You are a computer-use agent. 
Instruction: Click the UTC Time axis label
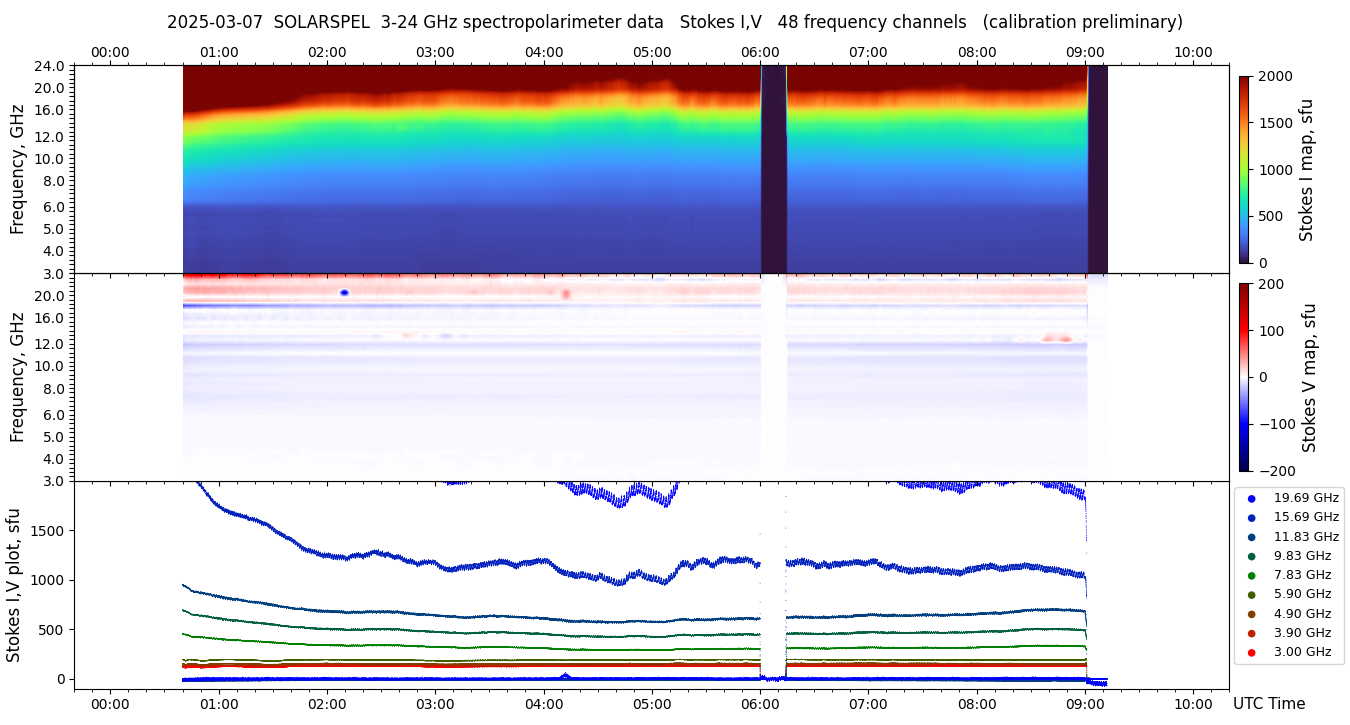point(1268,704)
